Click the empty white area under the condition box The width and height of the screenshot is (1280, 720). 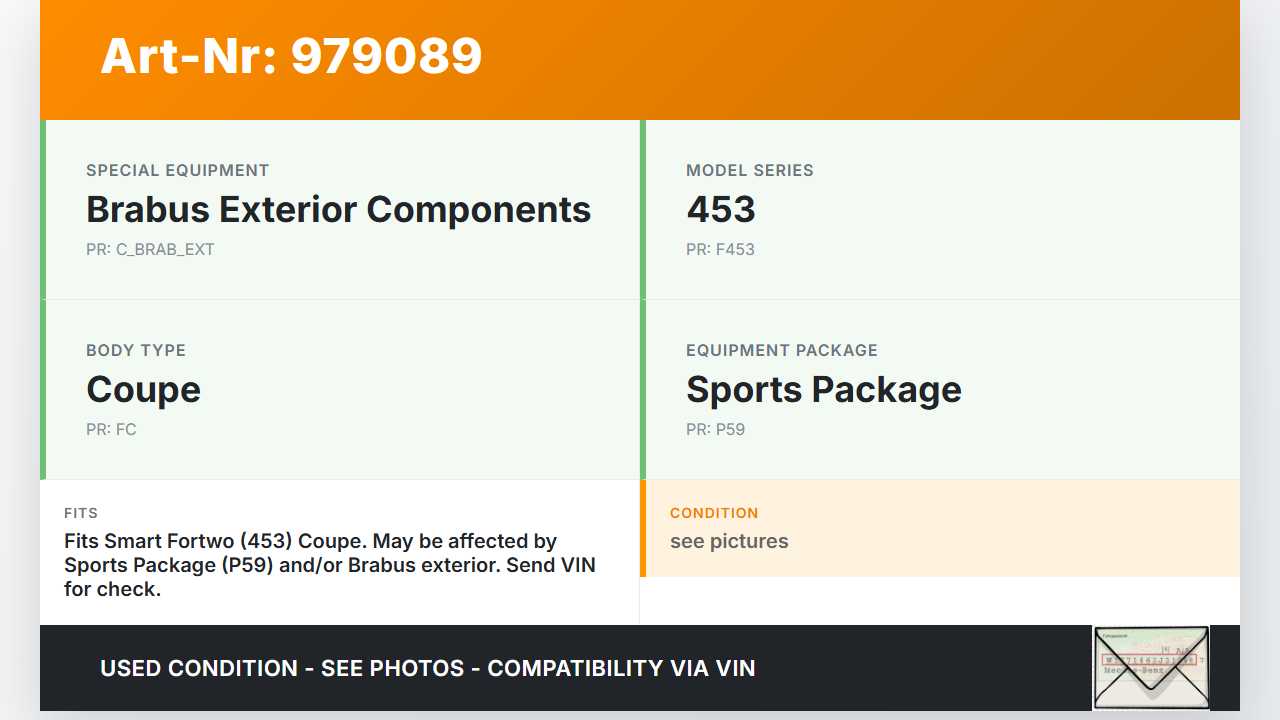tap(939, 600)
